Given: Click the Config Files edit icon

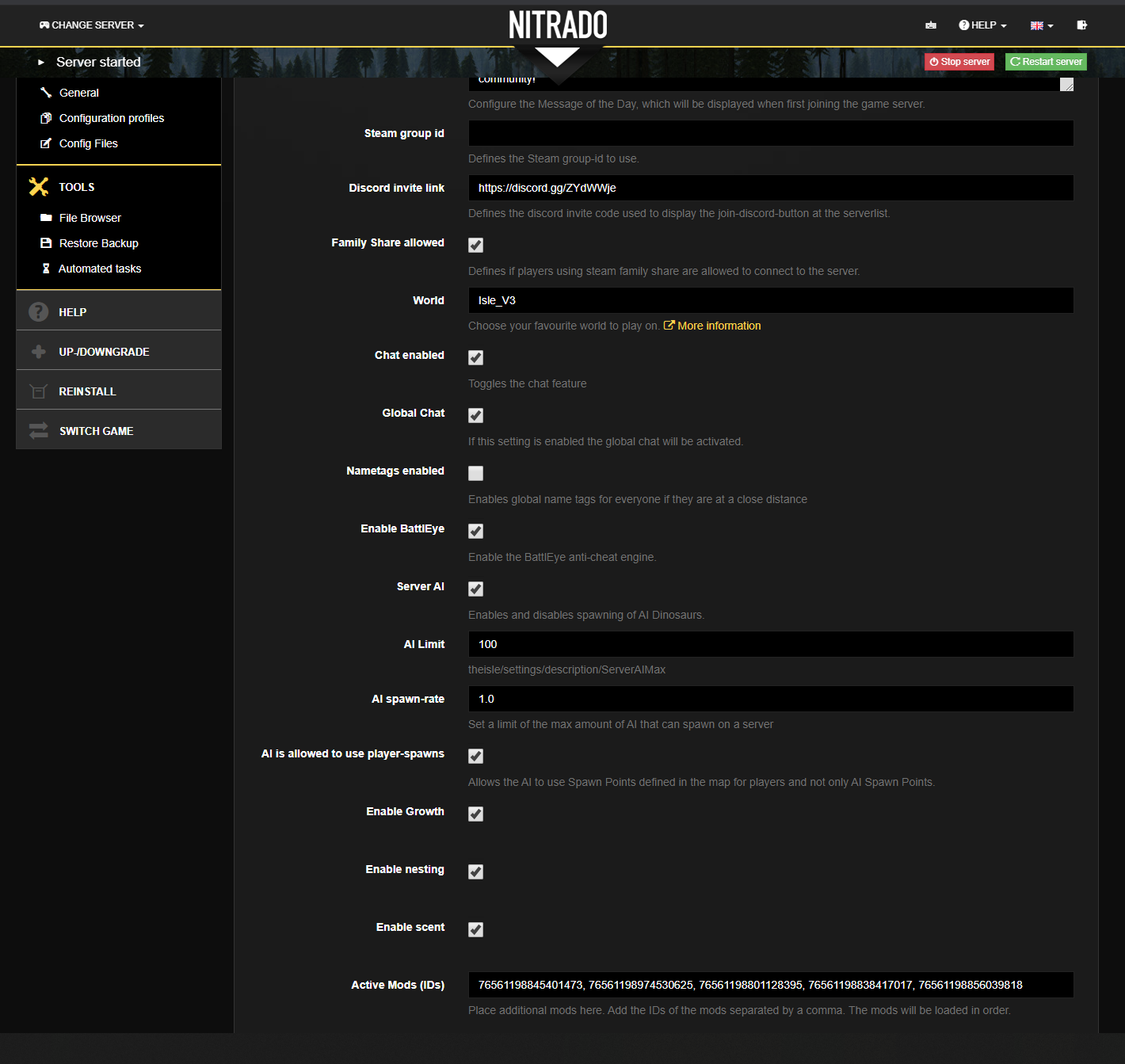Looking at the screenshot, I should pos(46,143).
